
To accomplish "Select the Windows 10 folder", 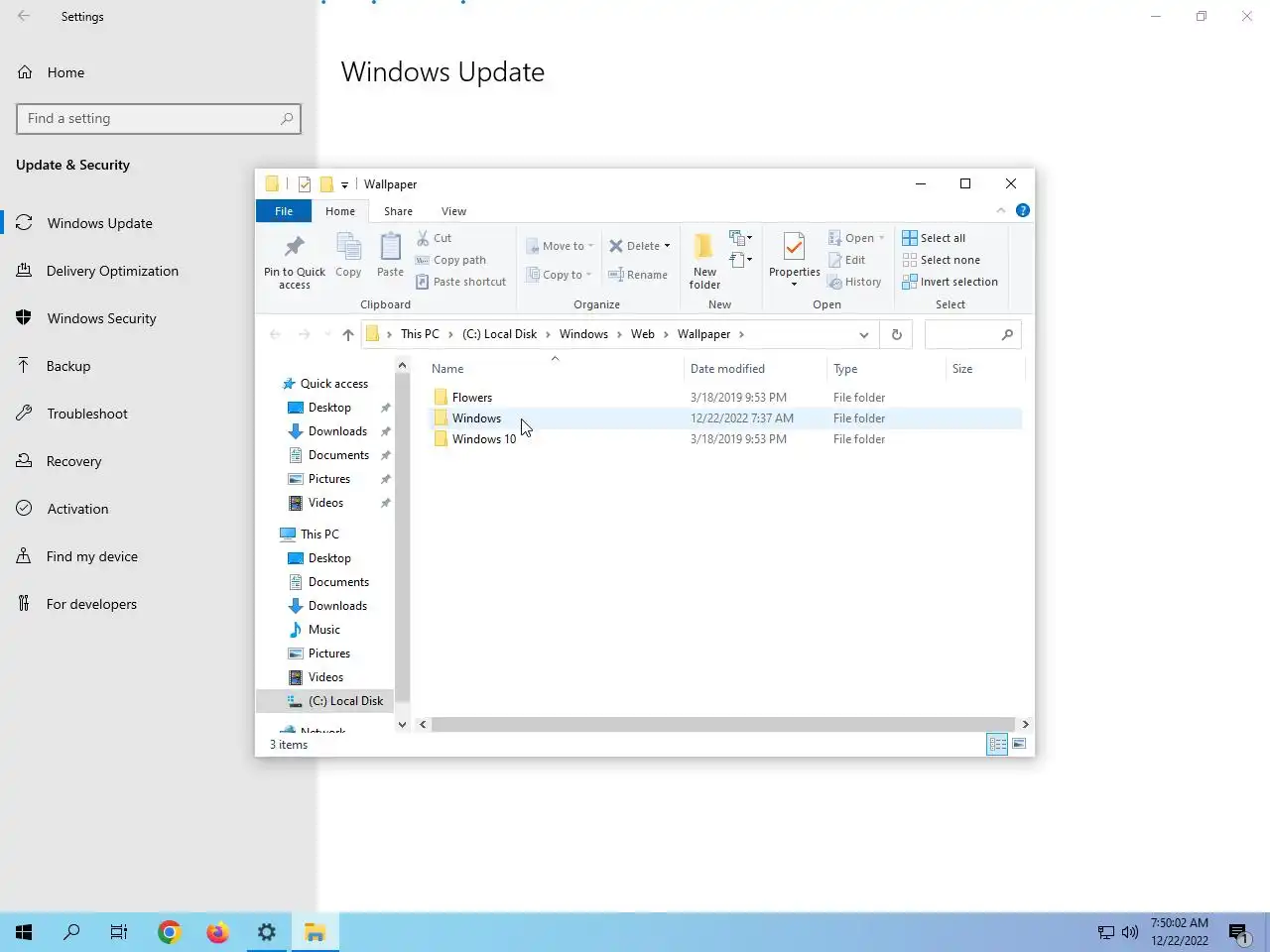I will pyautogui.click(x=484, y=439).
